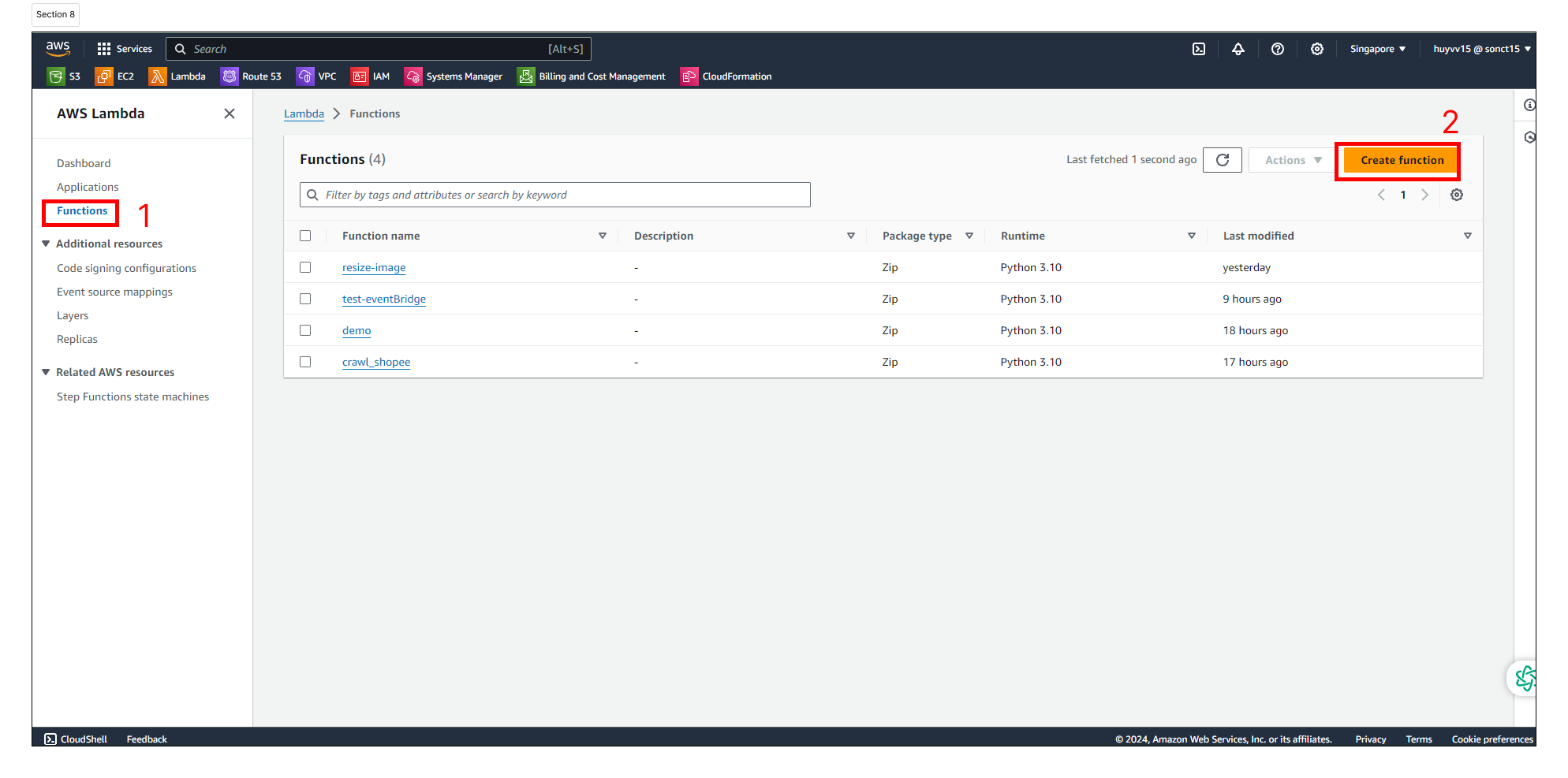Open the VPC shortcut
This screenshot has height=778, width=1568.
click(x=317, y=76)
